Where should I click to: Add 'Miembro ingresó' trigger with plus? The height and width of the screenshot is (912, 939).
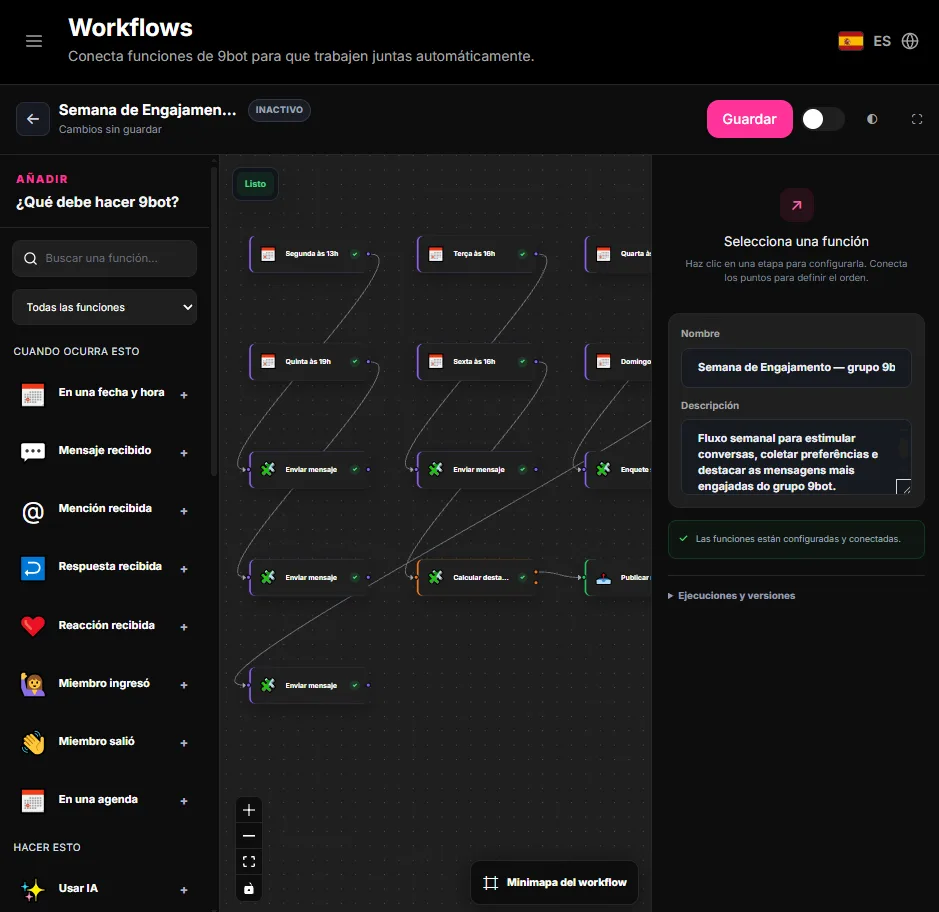pyautogui.click(x=184, y=684)
